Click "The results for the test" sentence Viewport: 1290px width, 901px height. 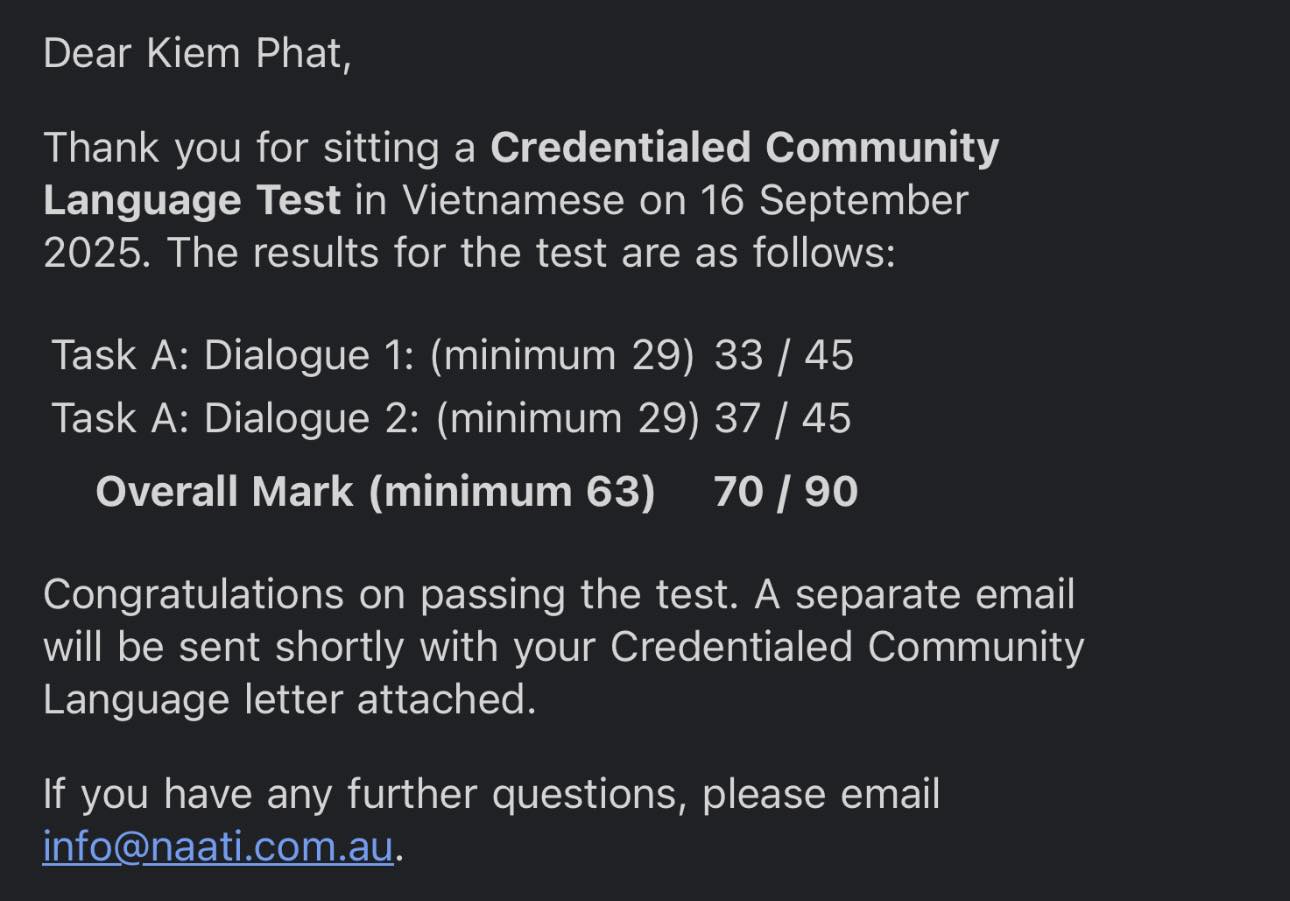tap(386, 253)
